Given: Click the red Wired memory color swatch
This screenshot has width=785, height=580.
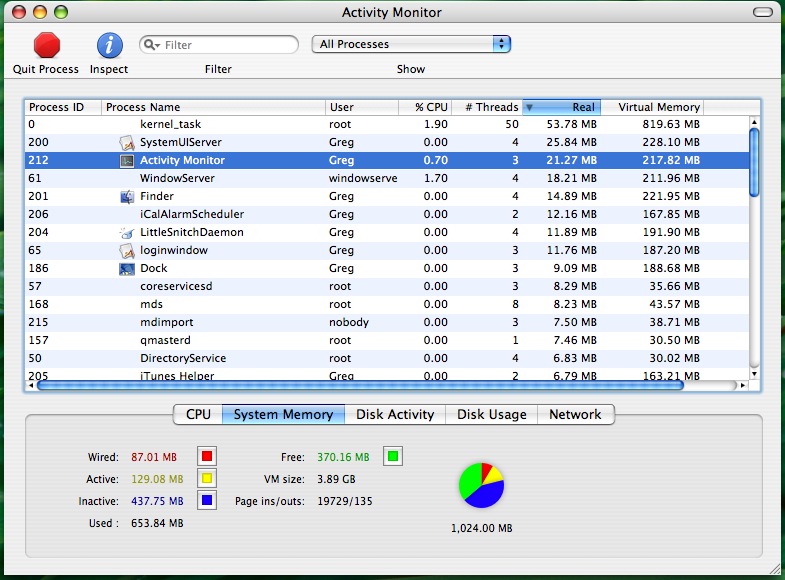Looking at the screenshot, I should 207,456.
